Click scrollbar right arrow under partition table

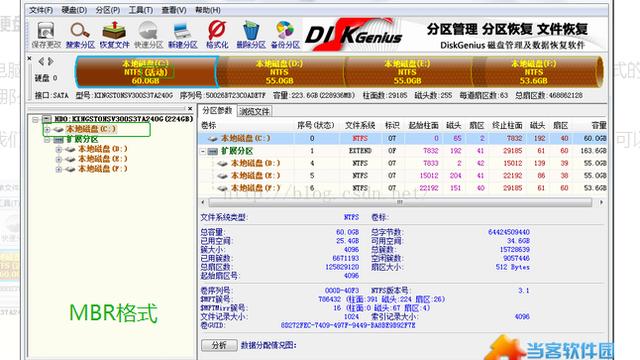(601, 202)
